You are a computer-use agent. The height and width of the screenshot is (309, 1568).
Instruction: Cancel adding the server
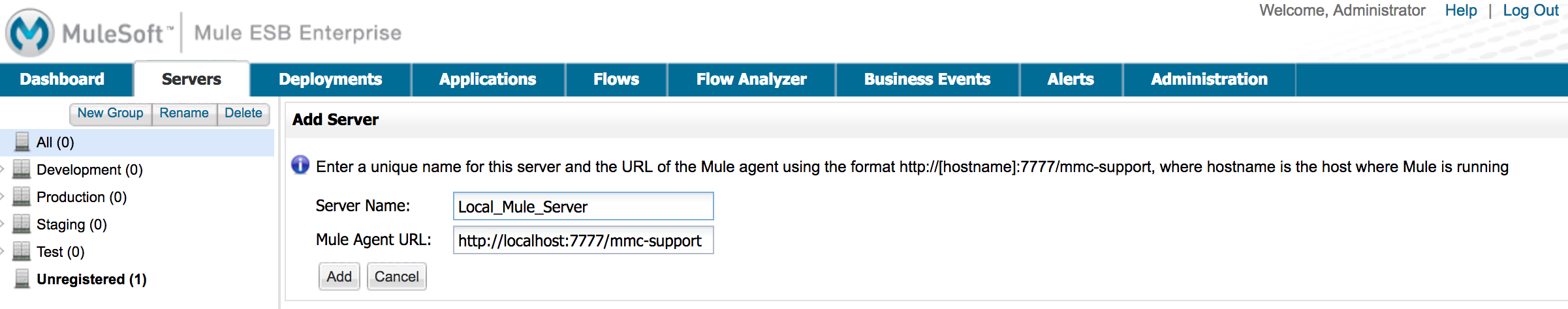click(x=396, y=277)
